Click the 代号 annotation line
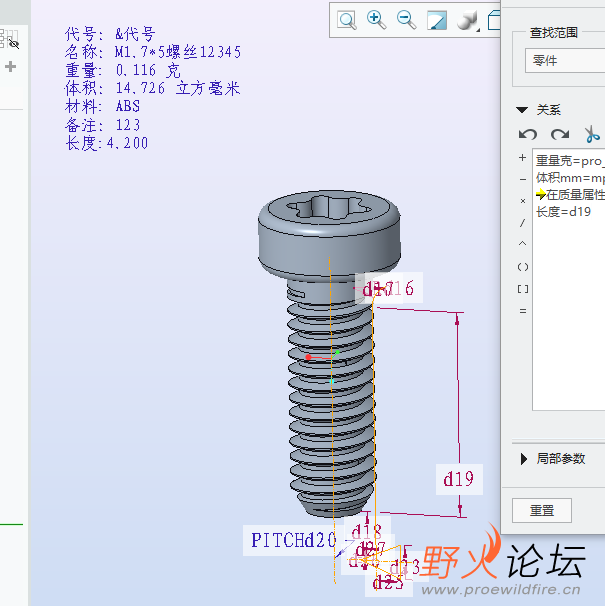Viewport: 605px width, 606px height. (x=110, y=34)
